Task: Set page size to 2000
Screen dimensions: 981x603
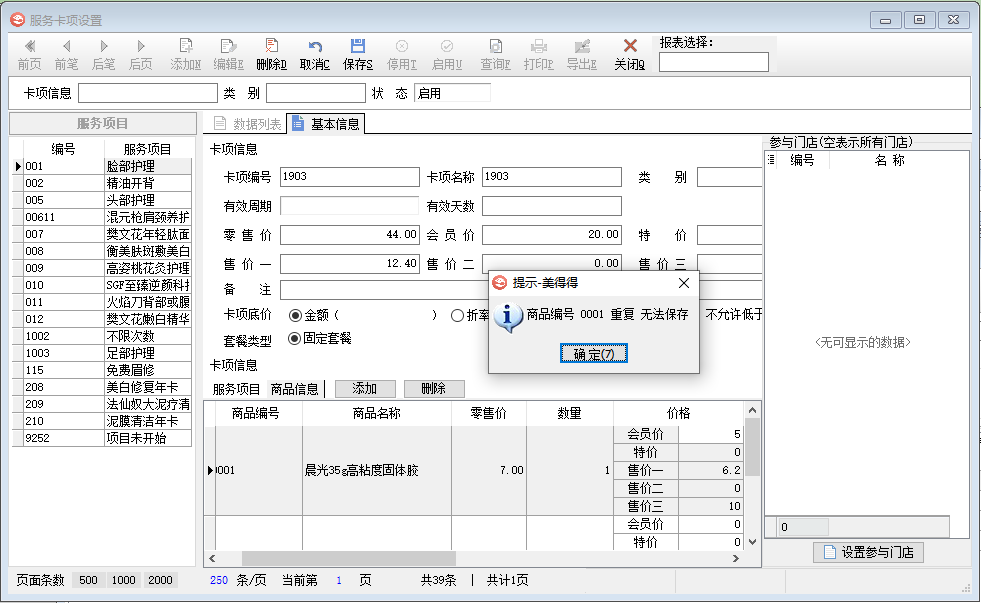Action: pyautogui.click(x=160, y=580)
